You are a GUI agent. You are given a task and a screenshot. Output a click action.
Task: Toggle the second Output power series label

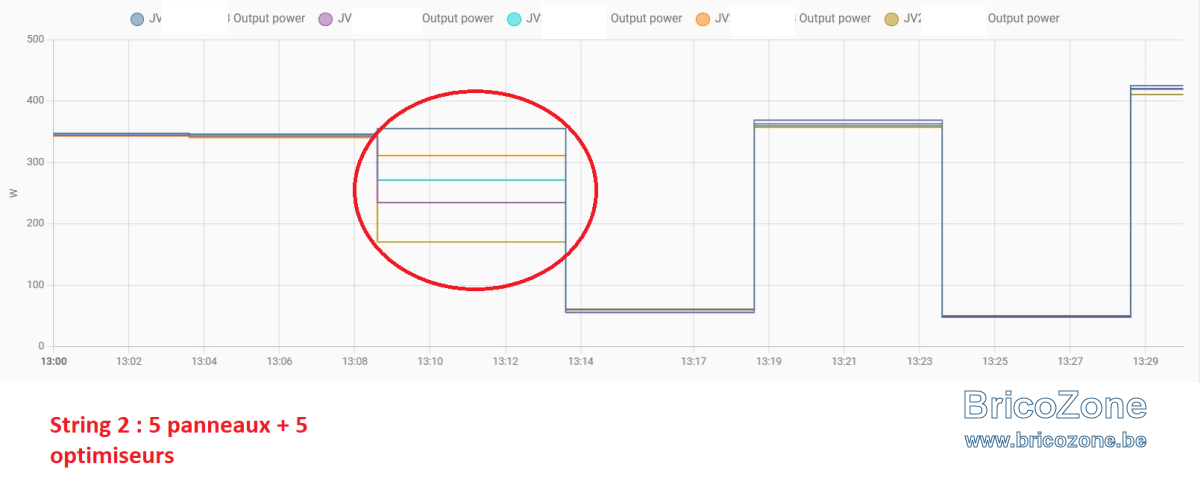(457, 19)
